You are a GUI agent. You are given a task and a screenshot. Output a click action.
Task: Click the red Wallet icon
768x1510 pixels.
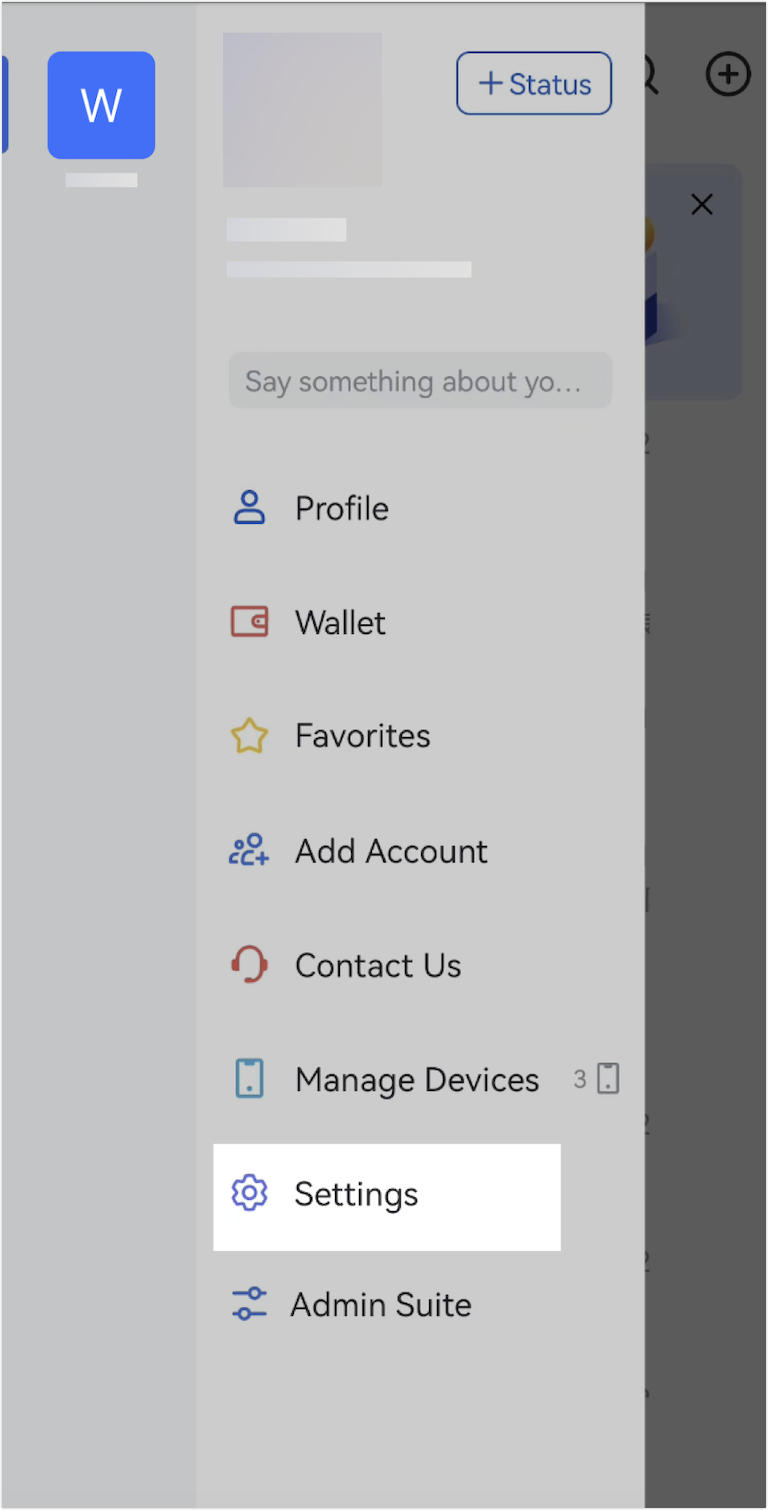tap(249, 622)
